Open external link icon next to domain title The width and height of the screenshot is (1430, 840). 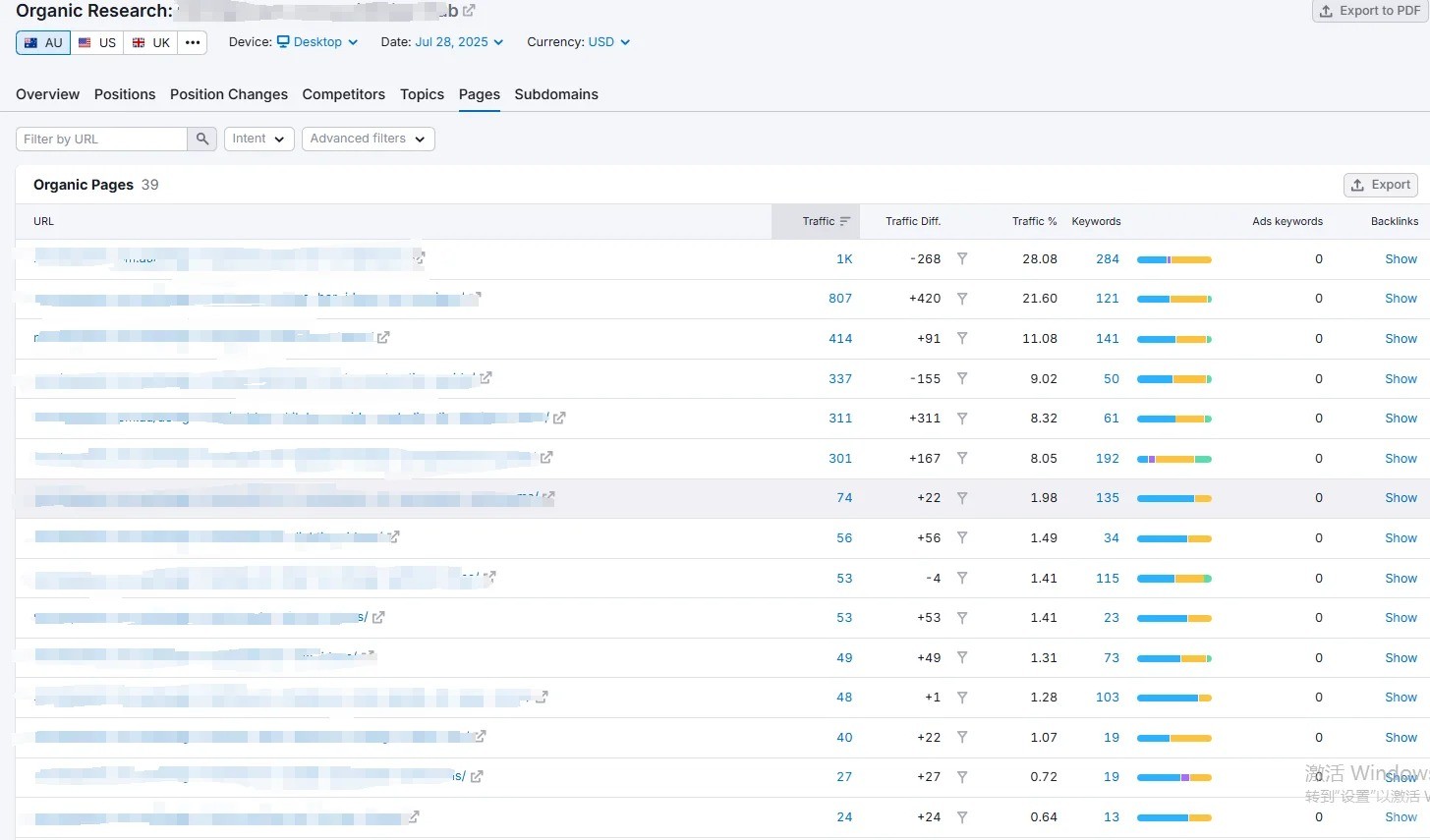coord(469,11)
